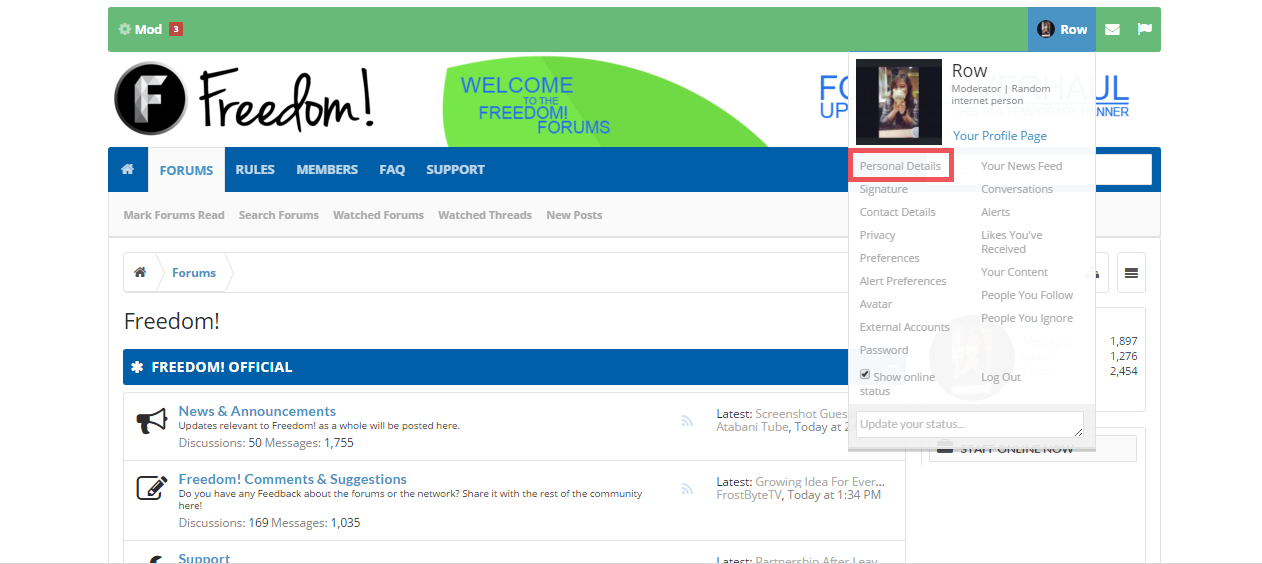Open the Members tab
The height and width of the screenshot is (564, 1262).
(326, 169)
